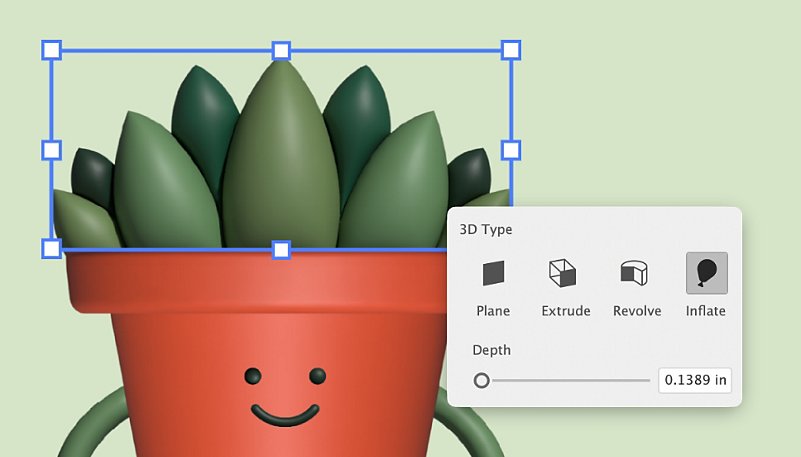
Task: Click the Inflate balloon icon
Action: pyautogui.click(x=706, y=273)
